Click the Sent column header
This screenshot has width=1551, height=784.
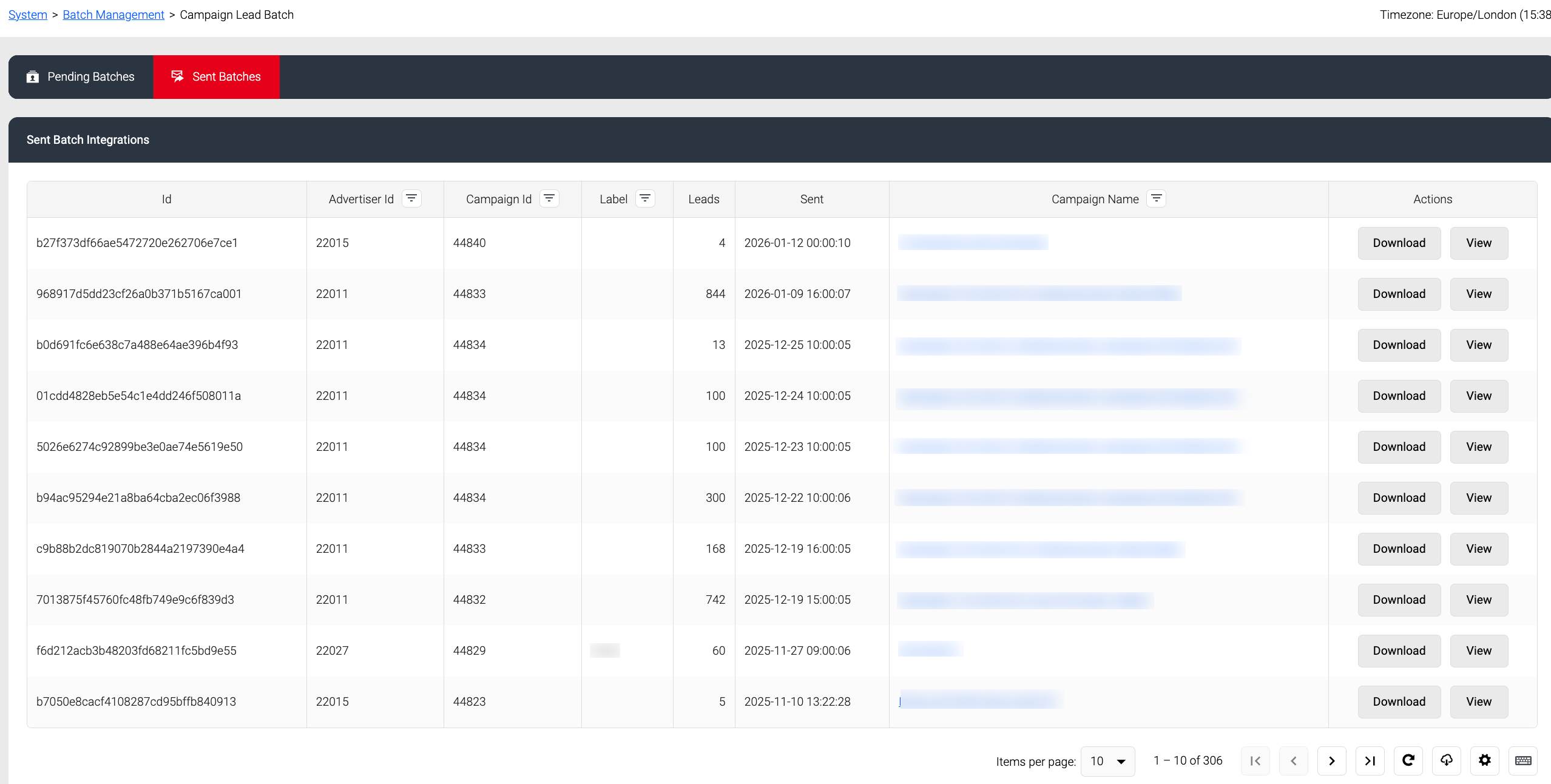tap(812, 199)
